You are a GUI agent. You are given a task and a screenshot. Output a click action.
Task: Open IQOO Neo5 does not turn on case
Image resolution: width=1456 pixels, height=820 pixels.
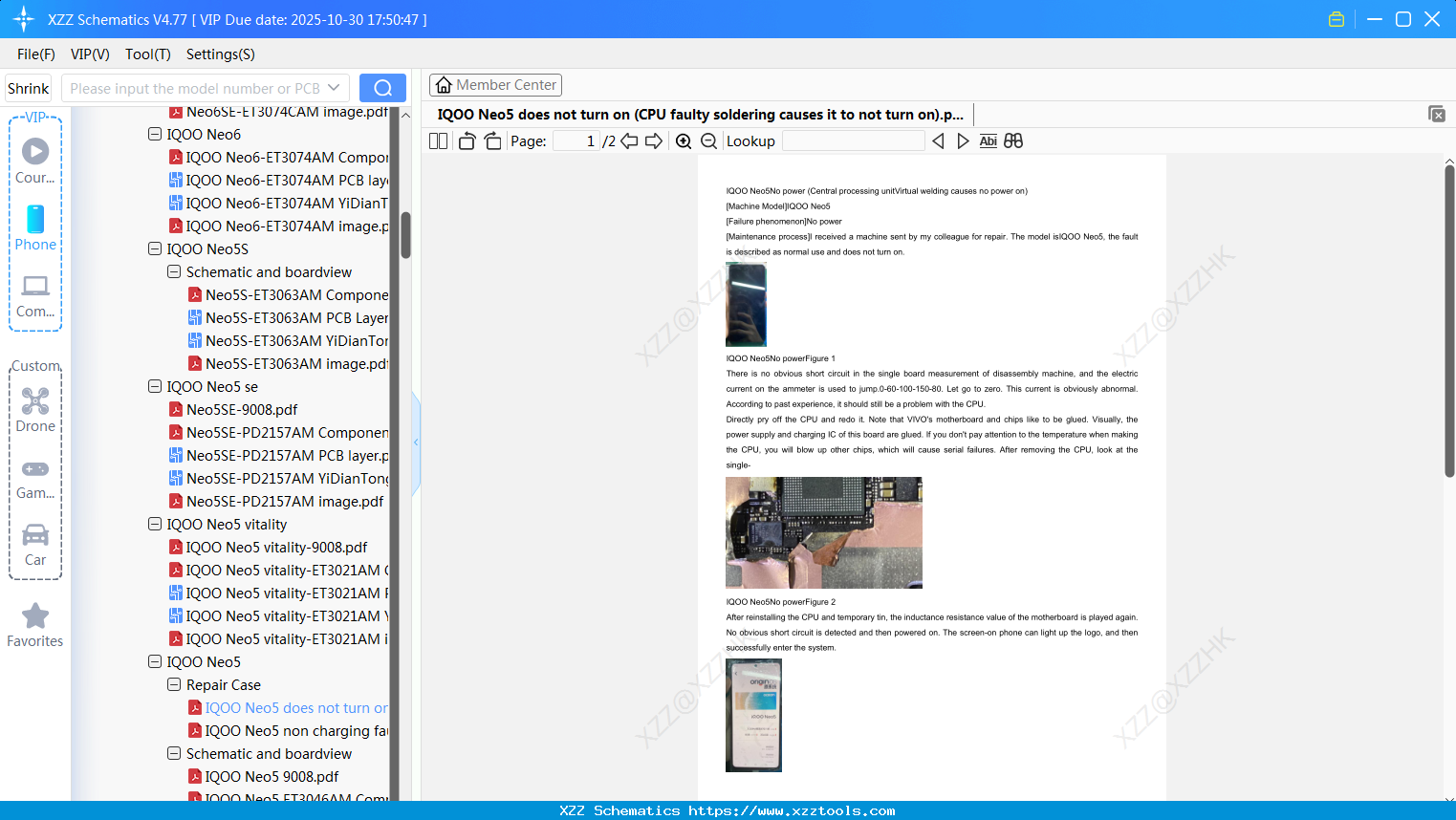[x=288, y=707]
